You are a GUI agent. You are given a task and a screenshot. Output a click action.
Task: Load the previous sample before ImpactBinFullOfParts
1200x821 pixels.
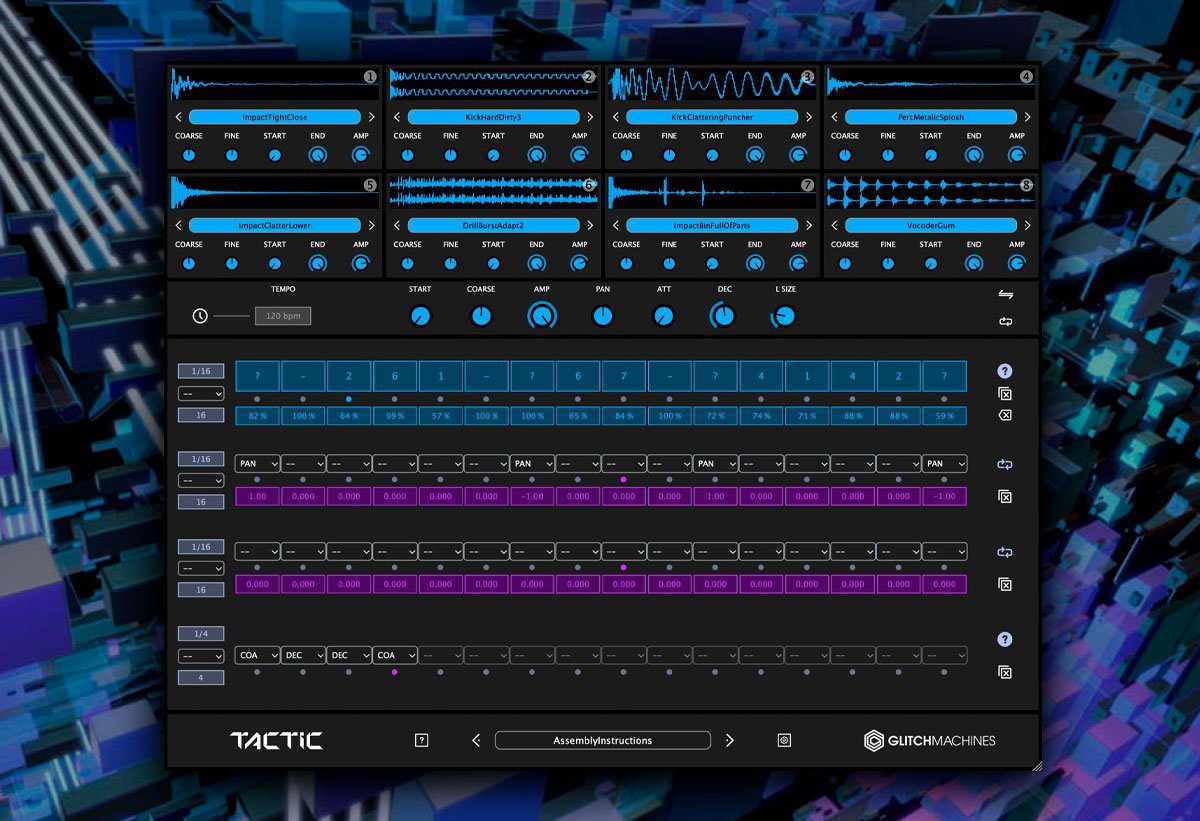pyautogui.click(x=616, y=225)
